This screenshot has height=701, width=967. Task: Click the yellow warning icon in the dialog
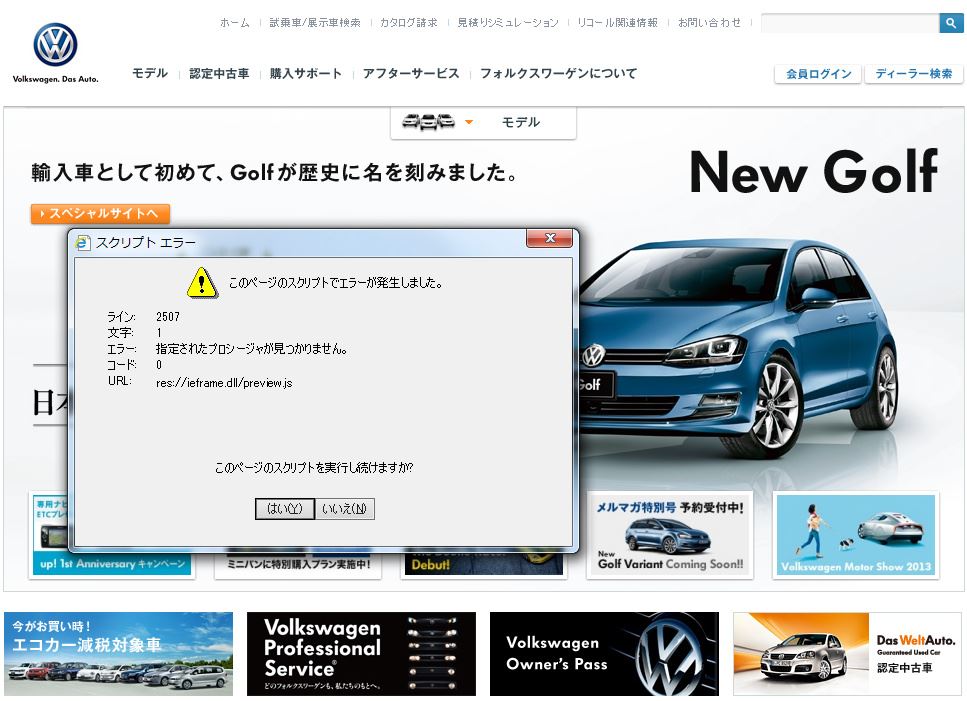202,283
